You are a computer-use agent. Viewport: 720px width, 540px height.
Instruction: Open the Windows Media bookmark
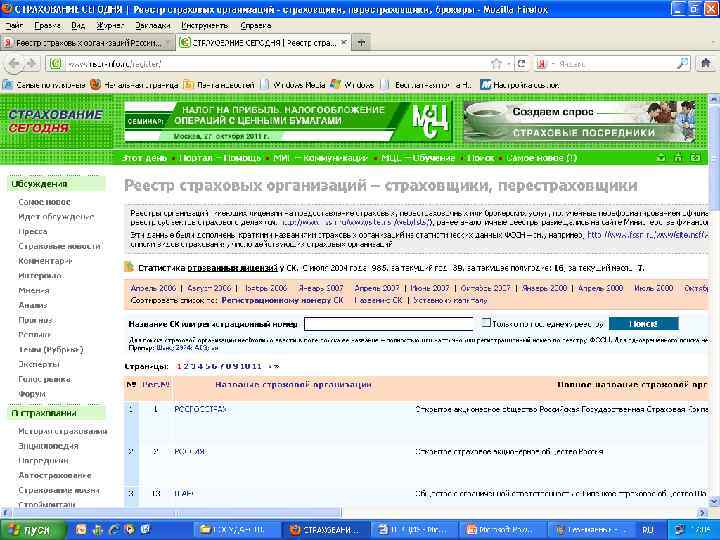point(294,85)
